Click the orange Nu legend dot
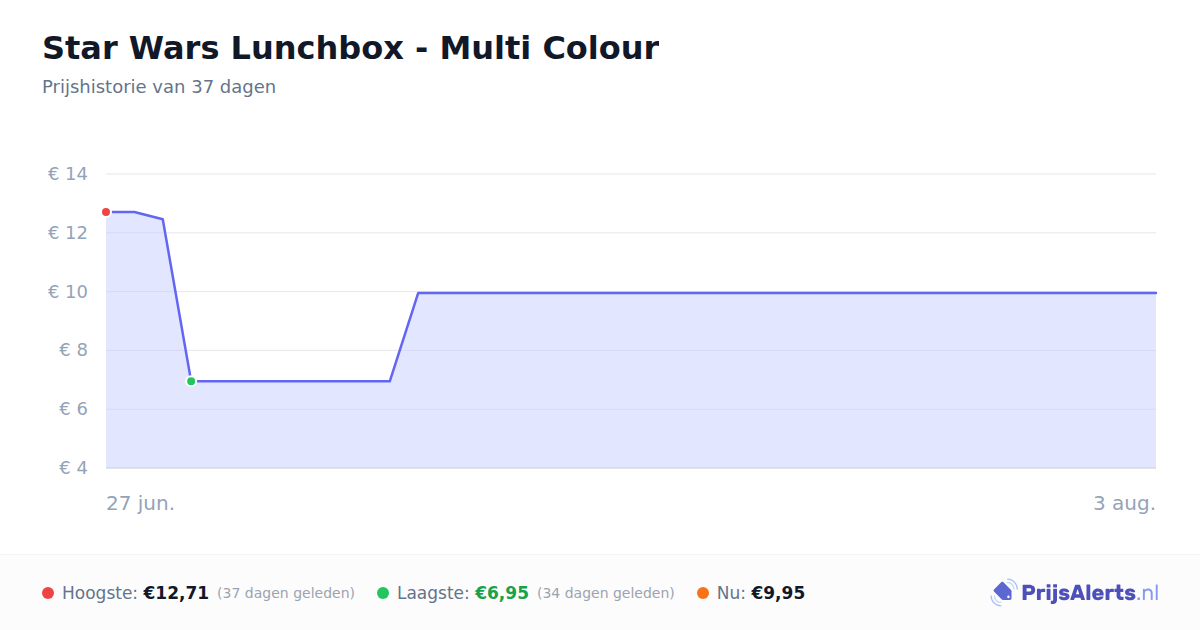Viewport: 1200px width, 630px height. pos(703,593)
